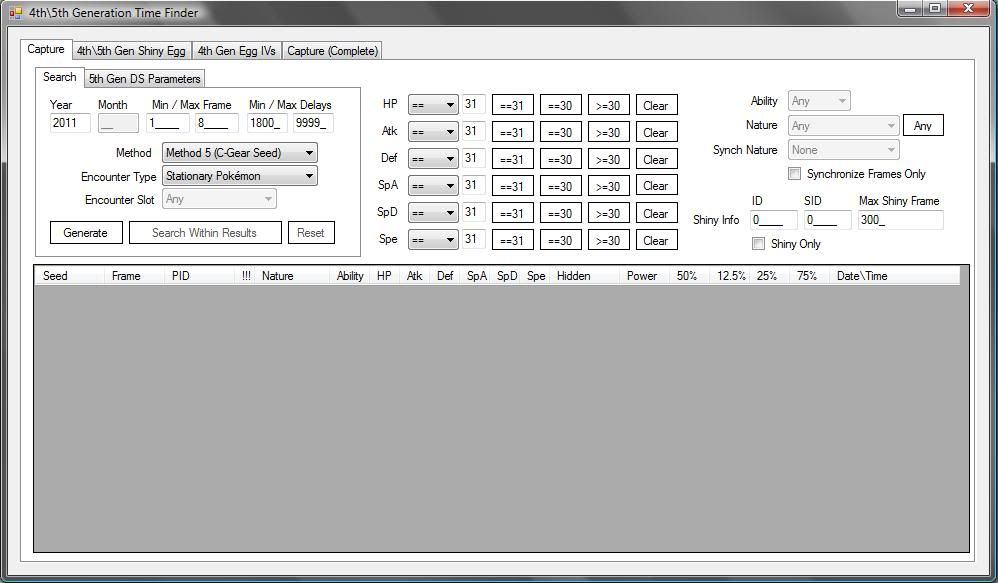This screenshot has width=998, height=583.
Task: Clear the SpD filter
Action: (656, 213)
